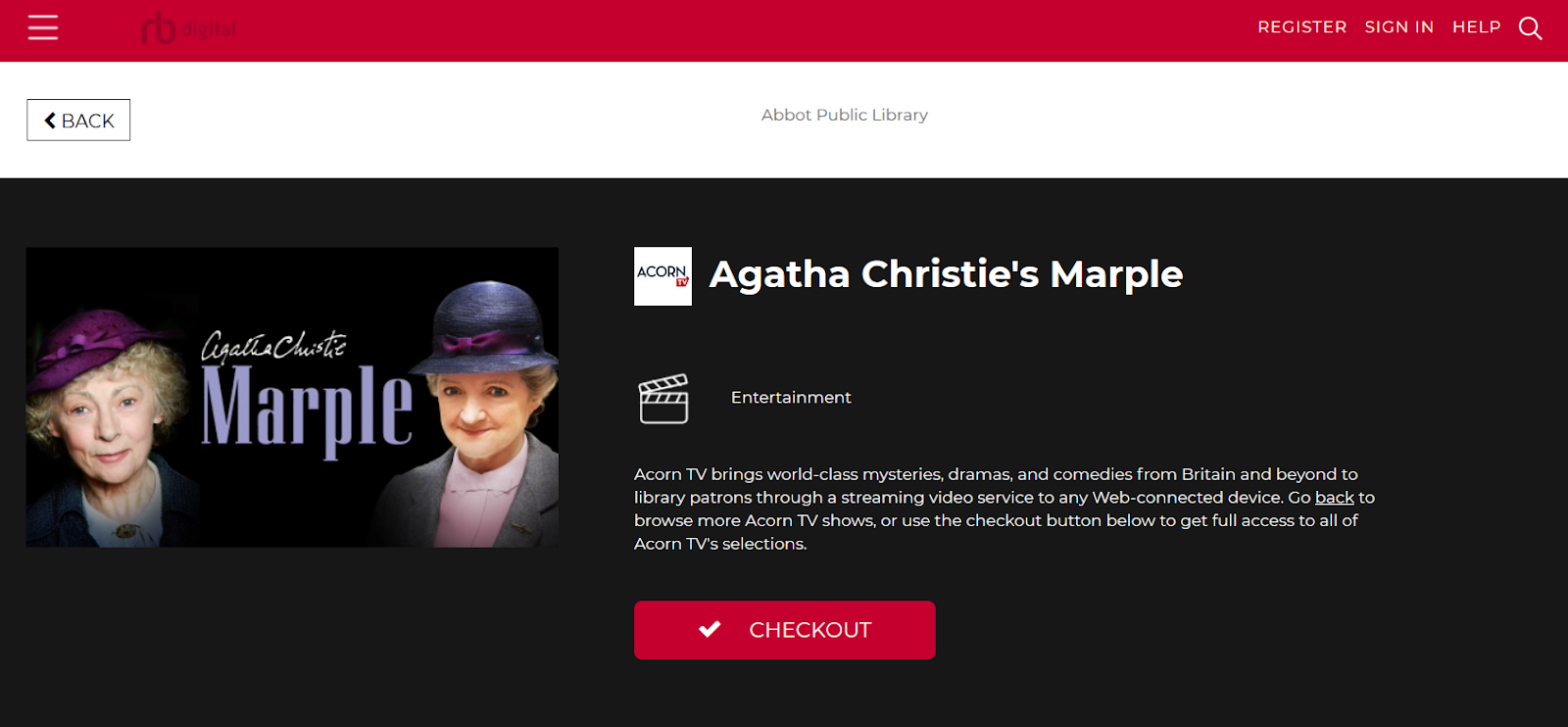The width and height of the screenshot is (1568, 727).
Task: Click the Entertainment genre label
Action: pyautogui.click(x=791, y=398)
